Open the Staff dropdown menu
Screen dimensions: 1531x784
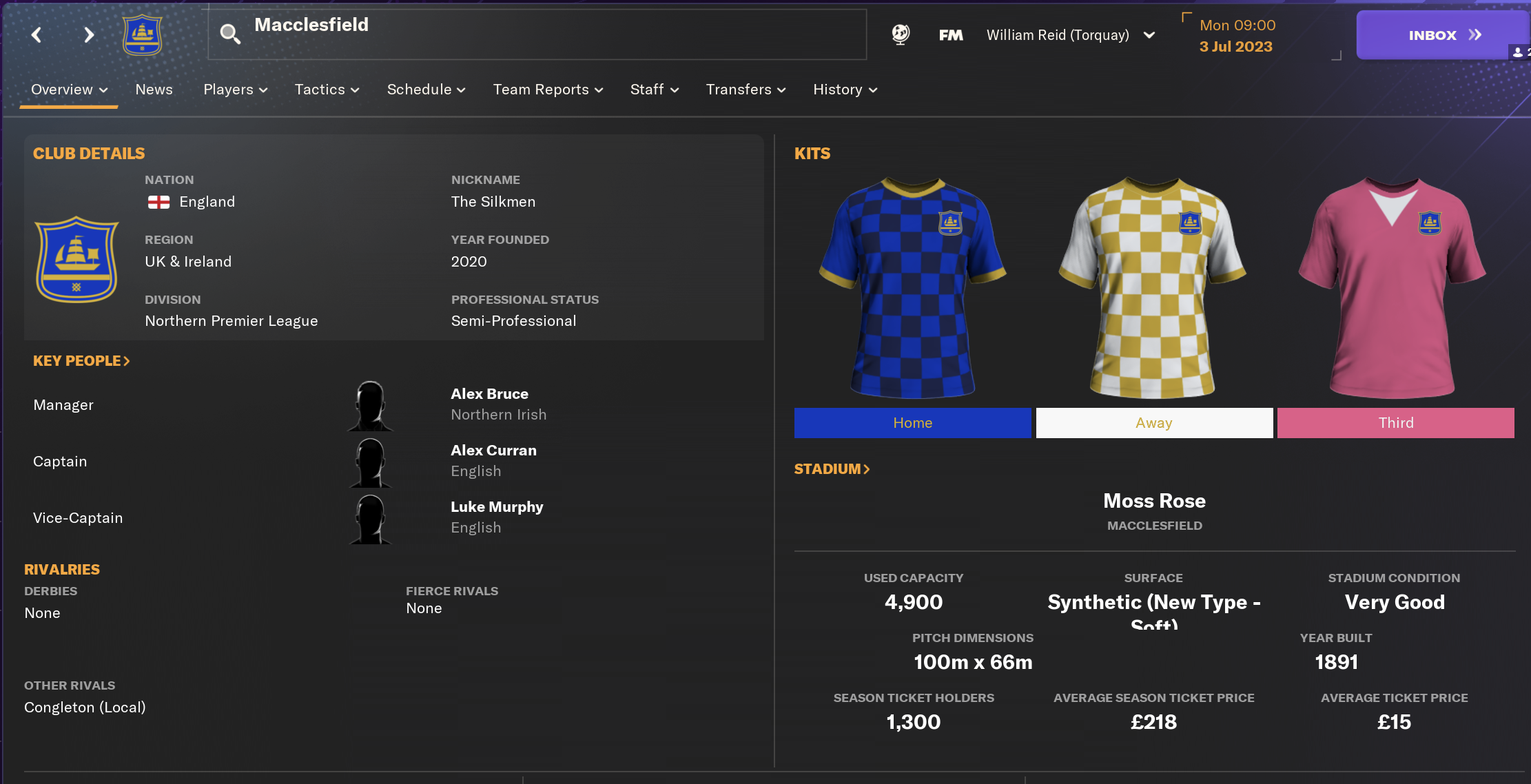[x=655, y=90]
